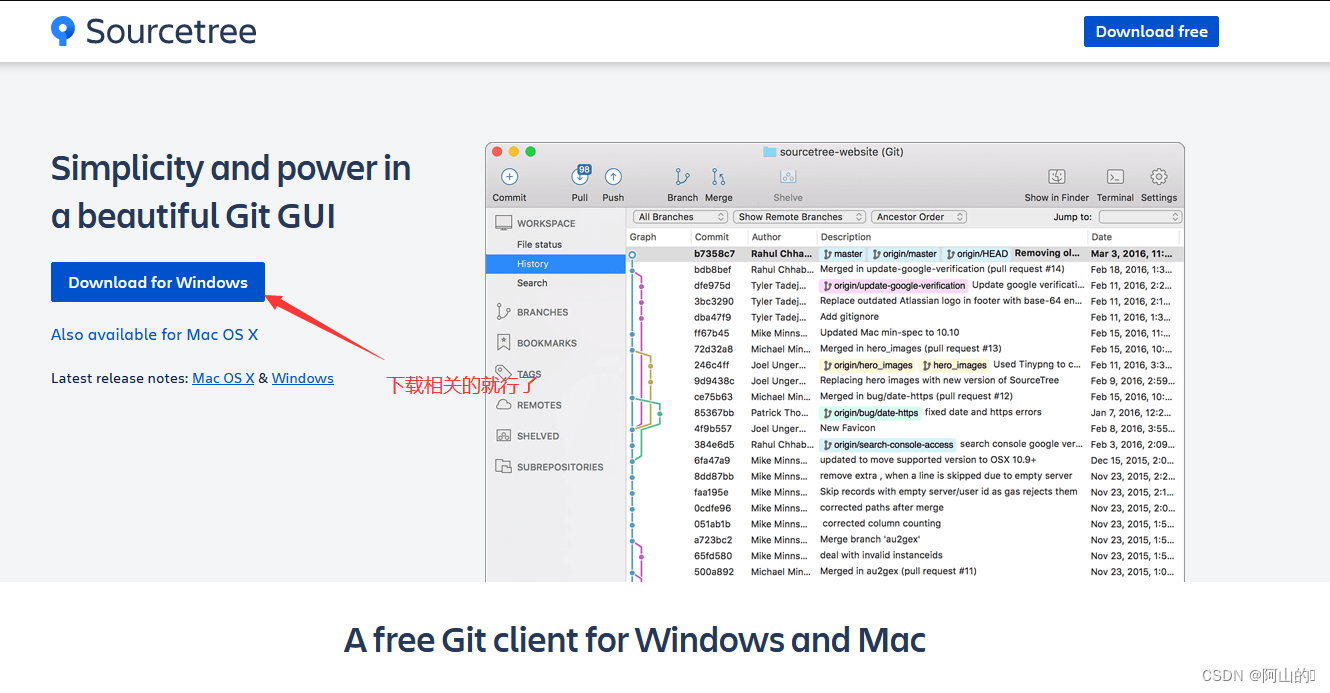Click the Pull icon showing 98 incoming changes
1330x693 pixels.
pyautogui.click(x=580, y=178)
